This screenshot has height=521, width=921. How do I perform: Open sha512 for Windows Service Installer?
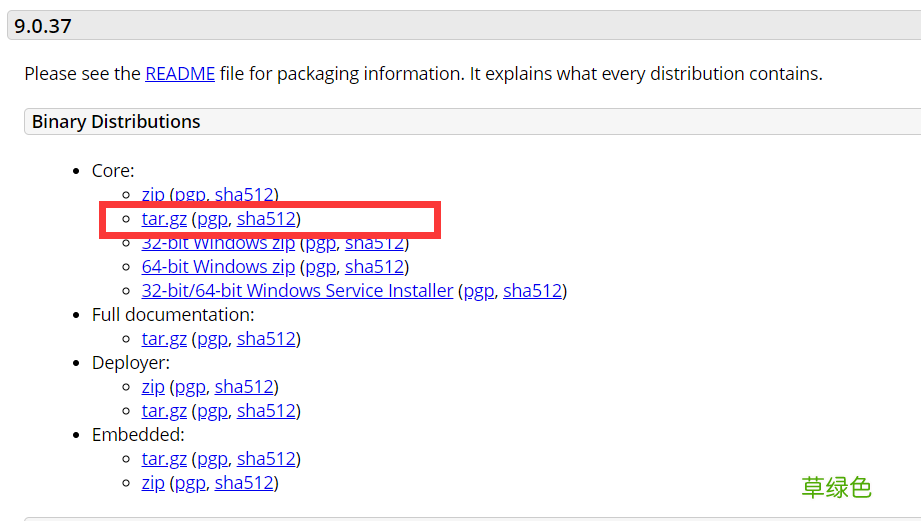click(532, 291)
